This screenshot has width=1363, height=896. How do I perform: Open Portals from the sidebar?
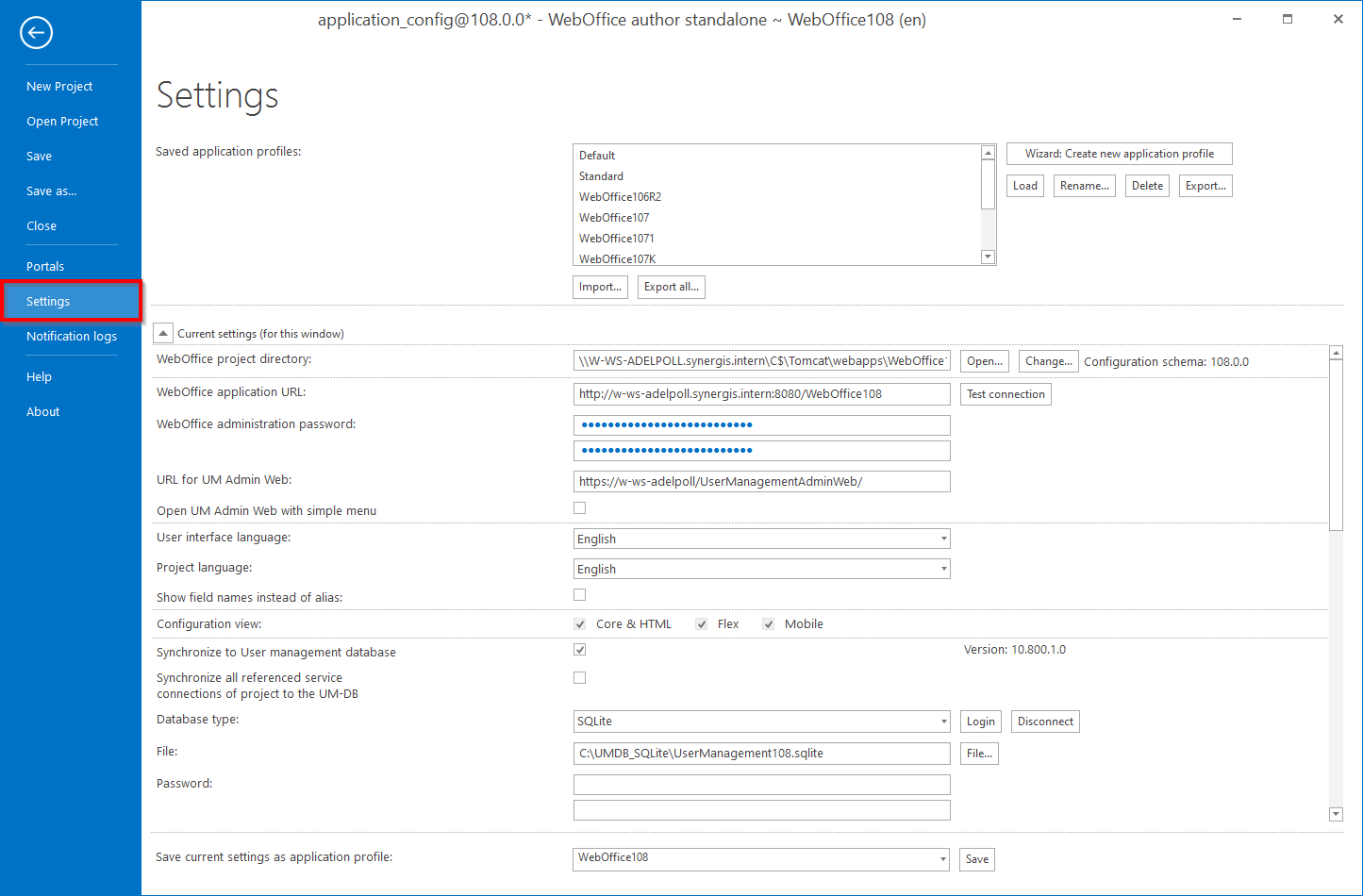tap(45, 266)
